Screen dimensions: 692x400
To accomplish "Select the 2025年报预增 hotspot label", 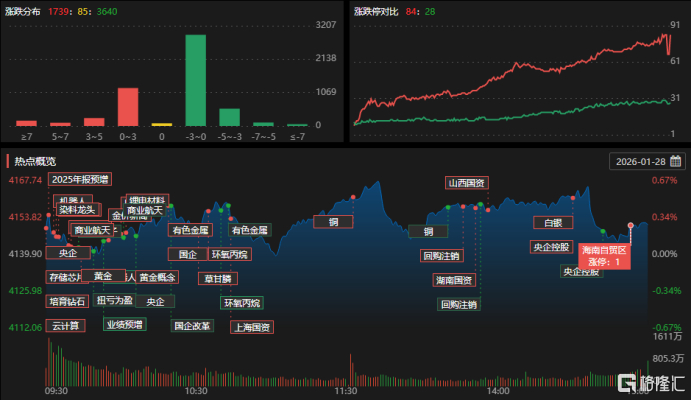I will coord(80,179).
